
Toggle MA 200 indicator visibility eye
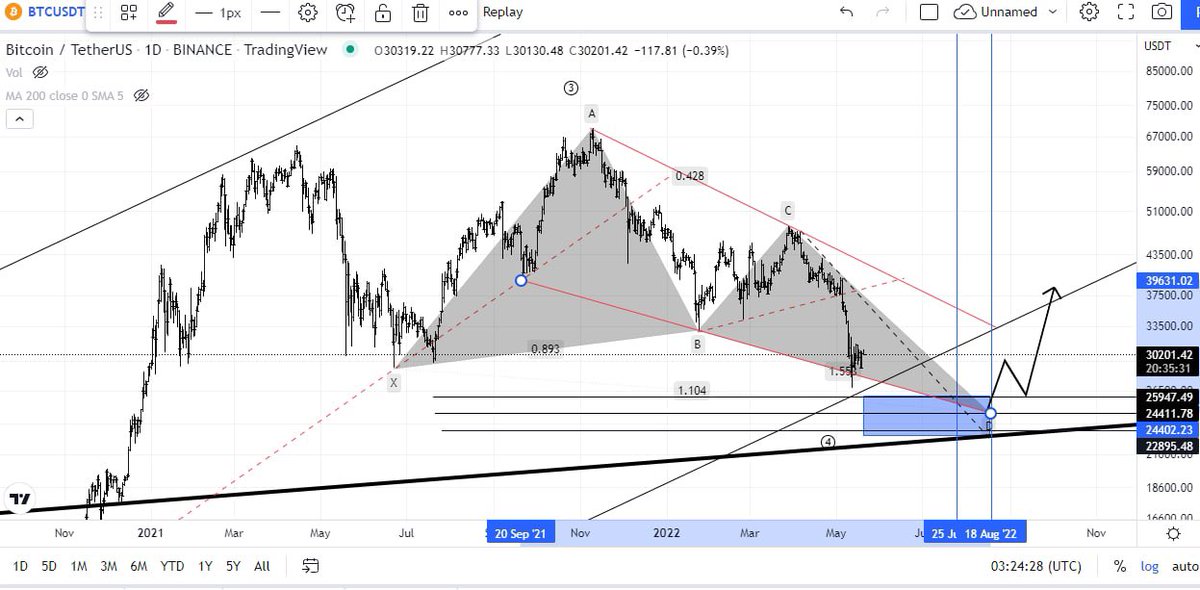[x=141, y=95]
